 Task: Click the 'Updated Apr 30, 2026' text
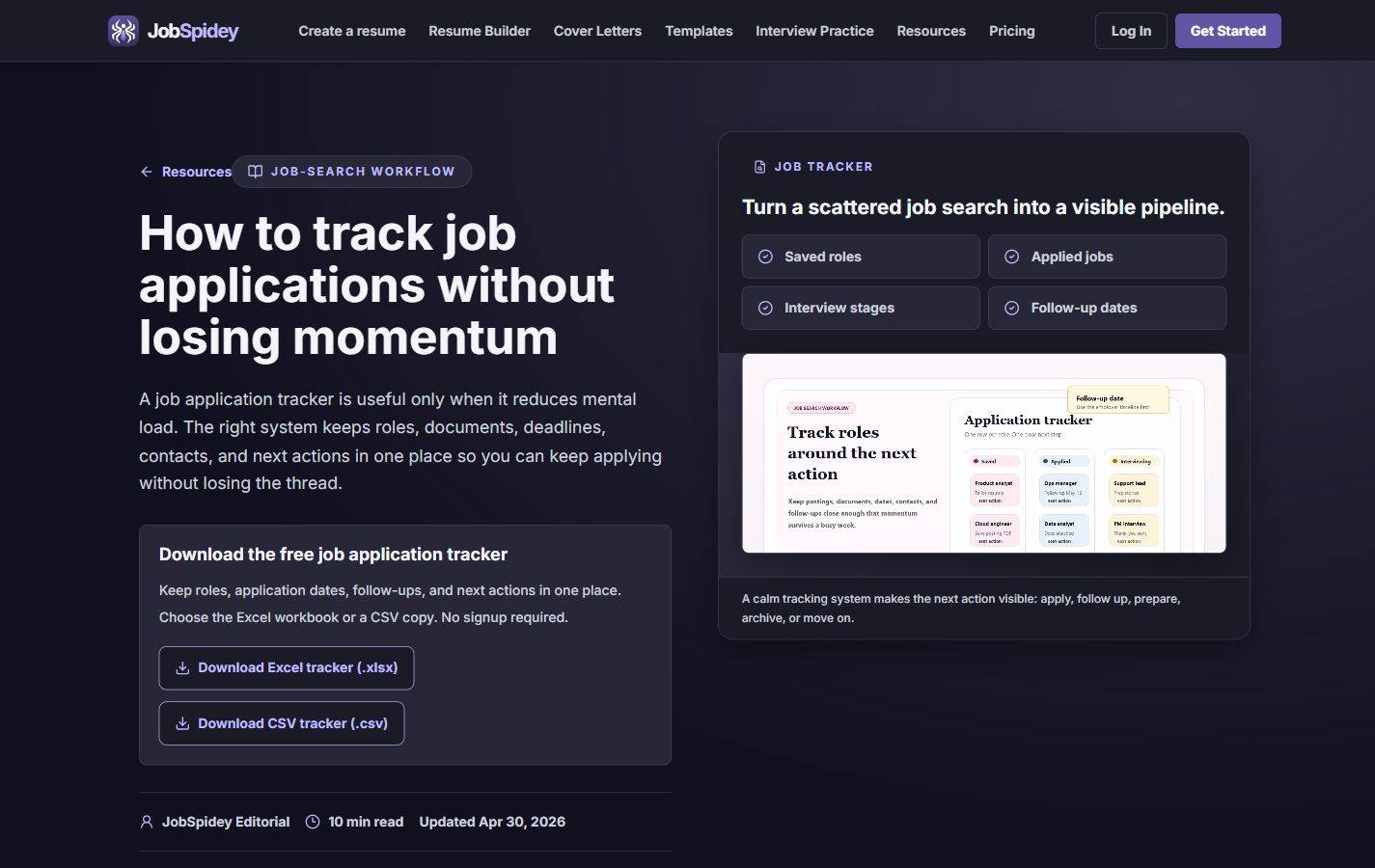pyautogui.click(x=492, y=822)
